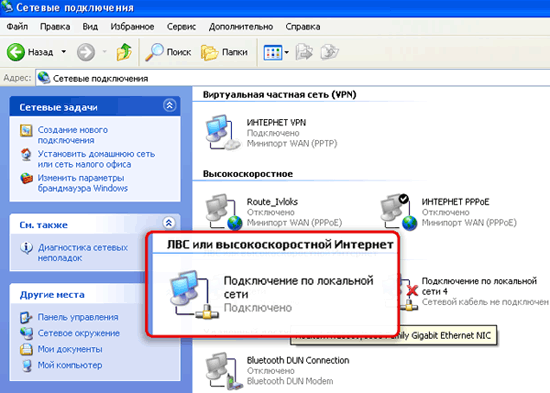Open the Правка menu
The width and height of the screenshot is (550, 393).
(55, 27)
